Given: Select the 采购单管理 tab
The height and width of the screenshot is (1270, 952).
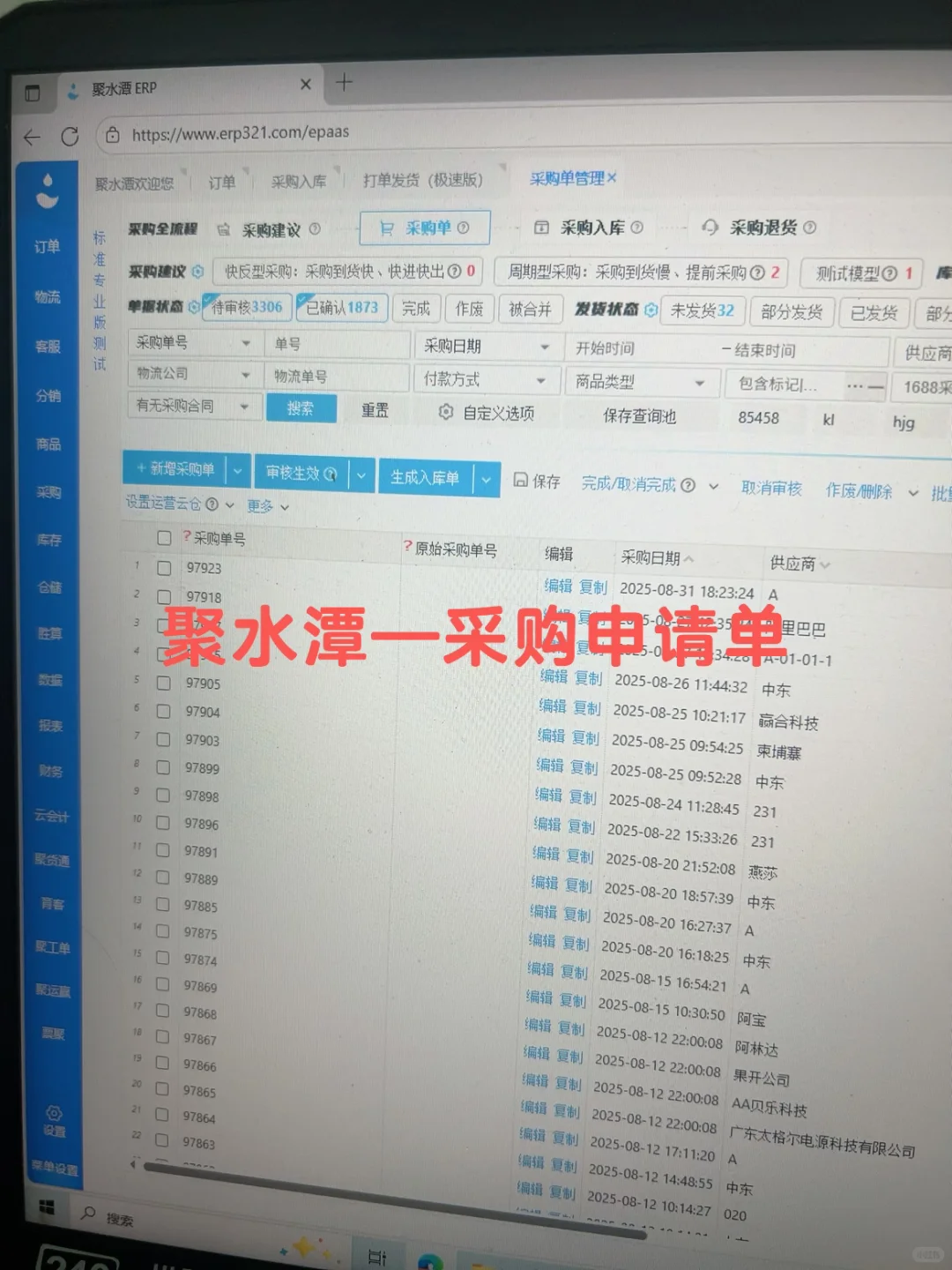Looking at the screenshot, I should (x=568, y=179).
